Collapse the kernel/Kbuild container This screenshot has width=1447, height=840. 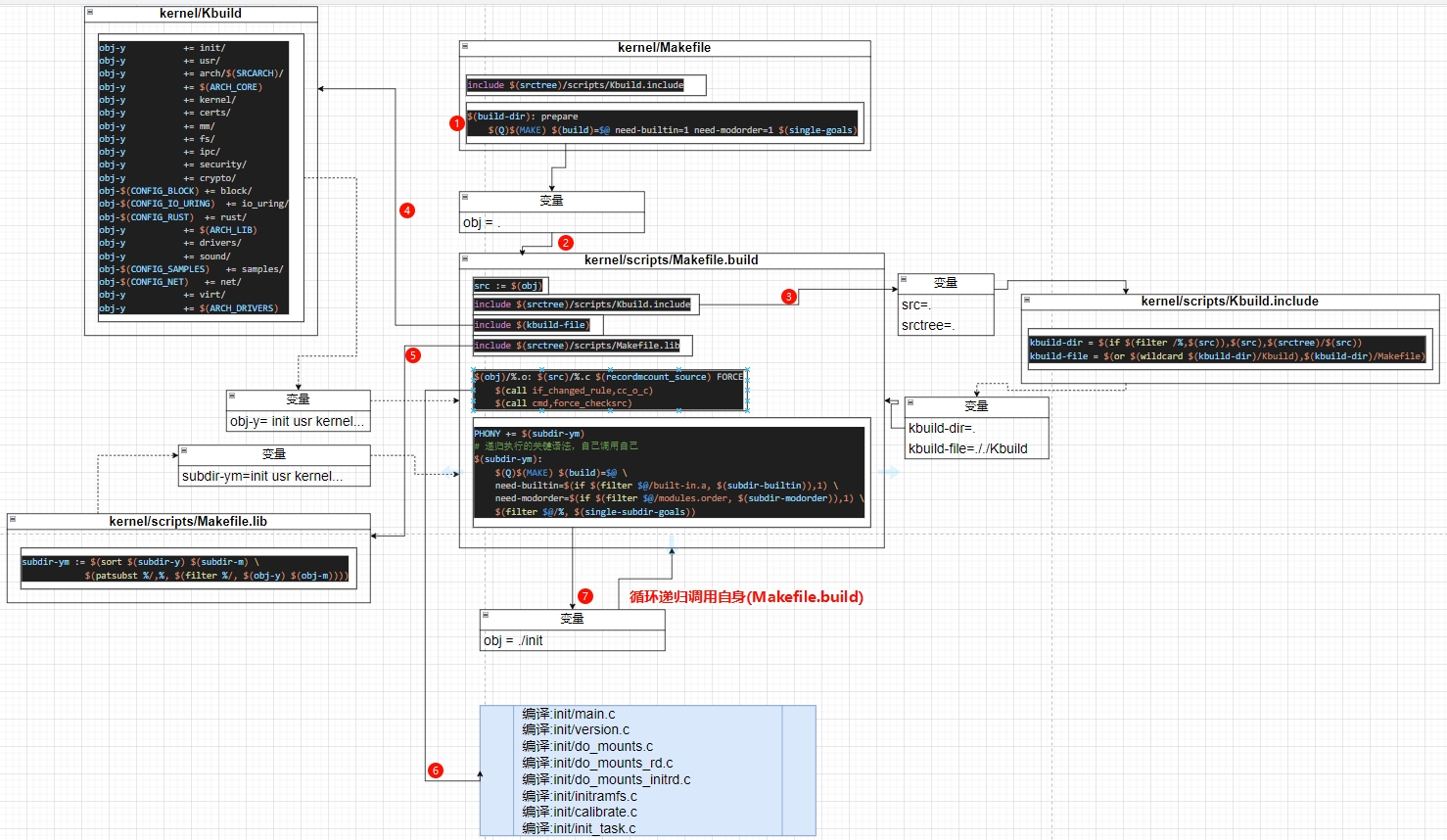pos(90,13)
